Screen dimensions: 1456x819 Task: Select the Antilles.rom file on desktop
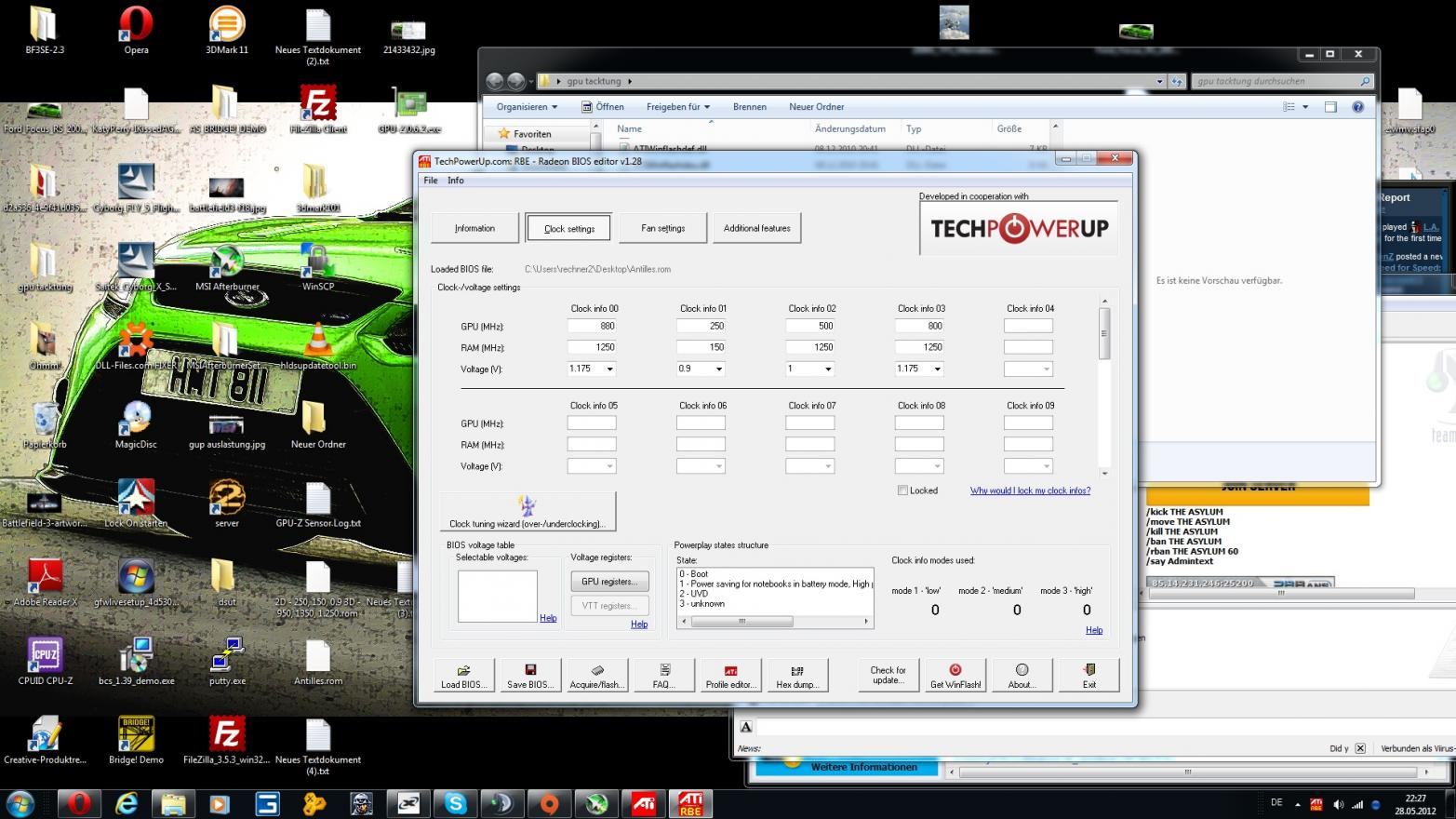318,662
